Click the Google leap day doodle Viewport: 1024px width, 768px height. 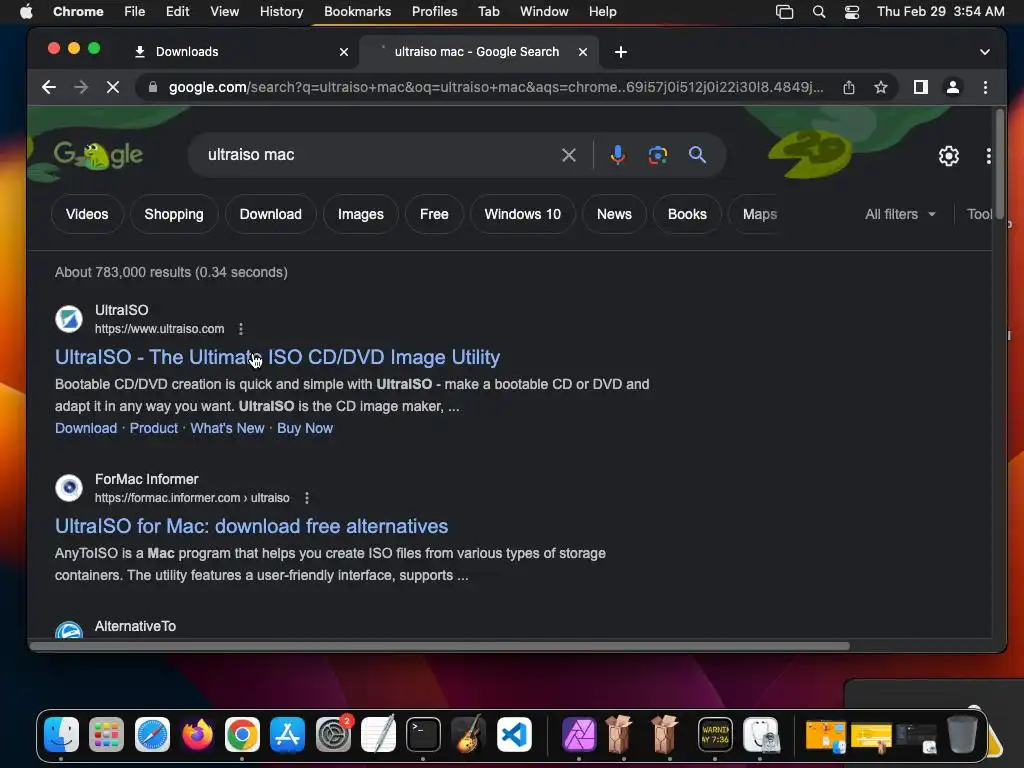point(98,155)
